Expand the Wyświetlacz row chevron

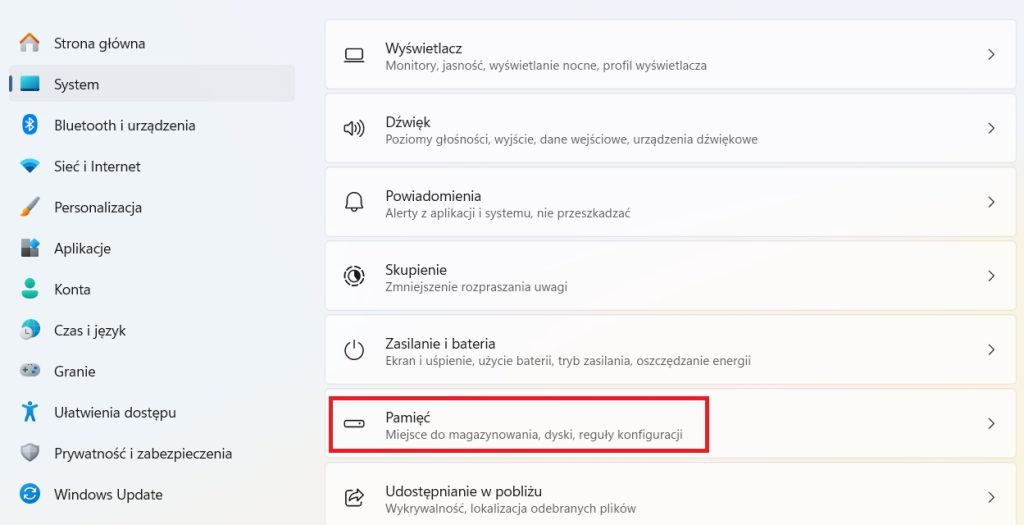tap(991, 54)
